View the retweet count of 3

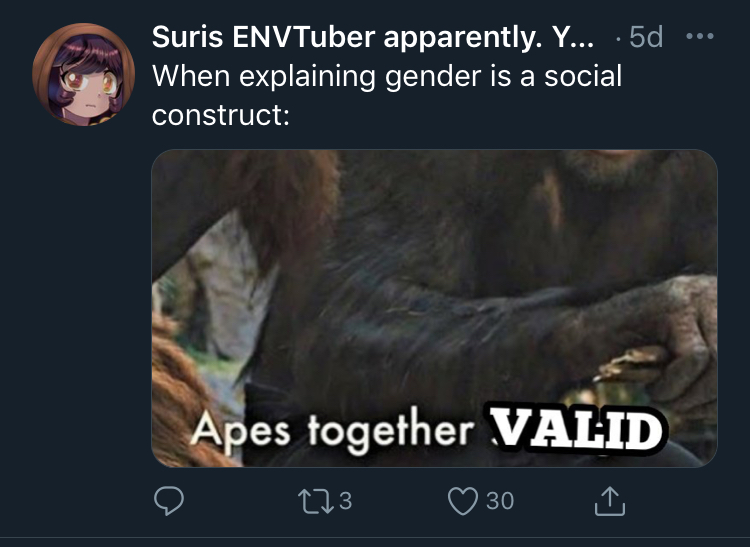[x=346, y=501]
